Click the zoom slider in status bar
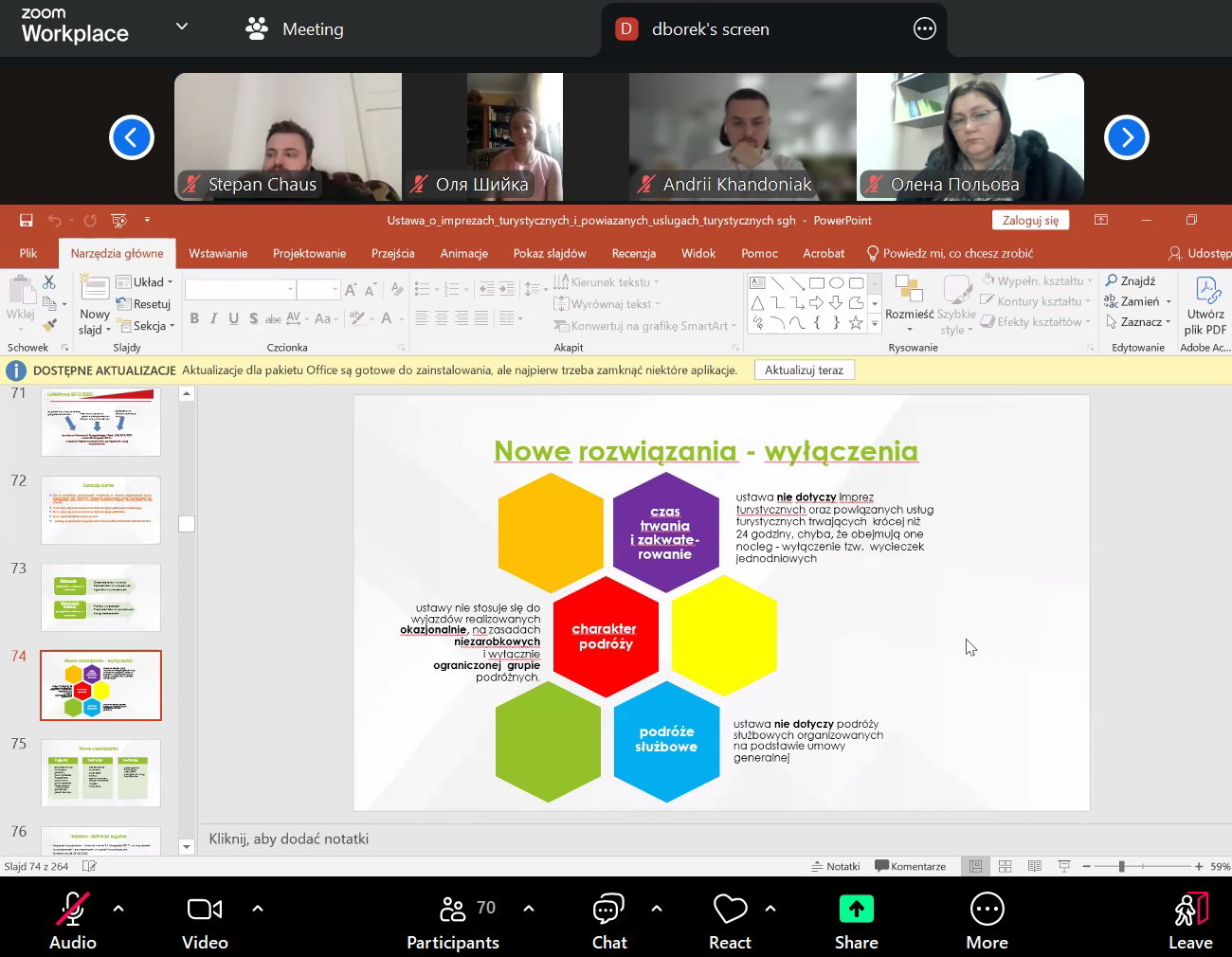The height and width of the screenshot is (957, 1232). [1121, 866]
